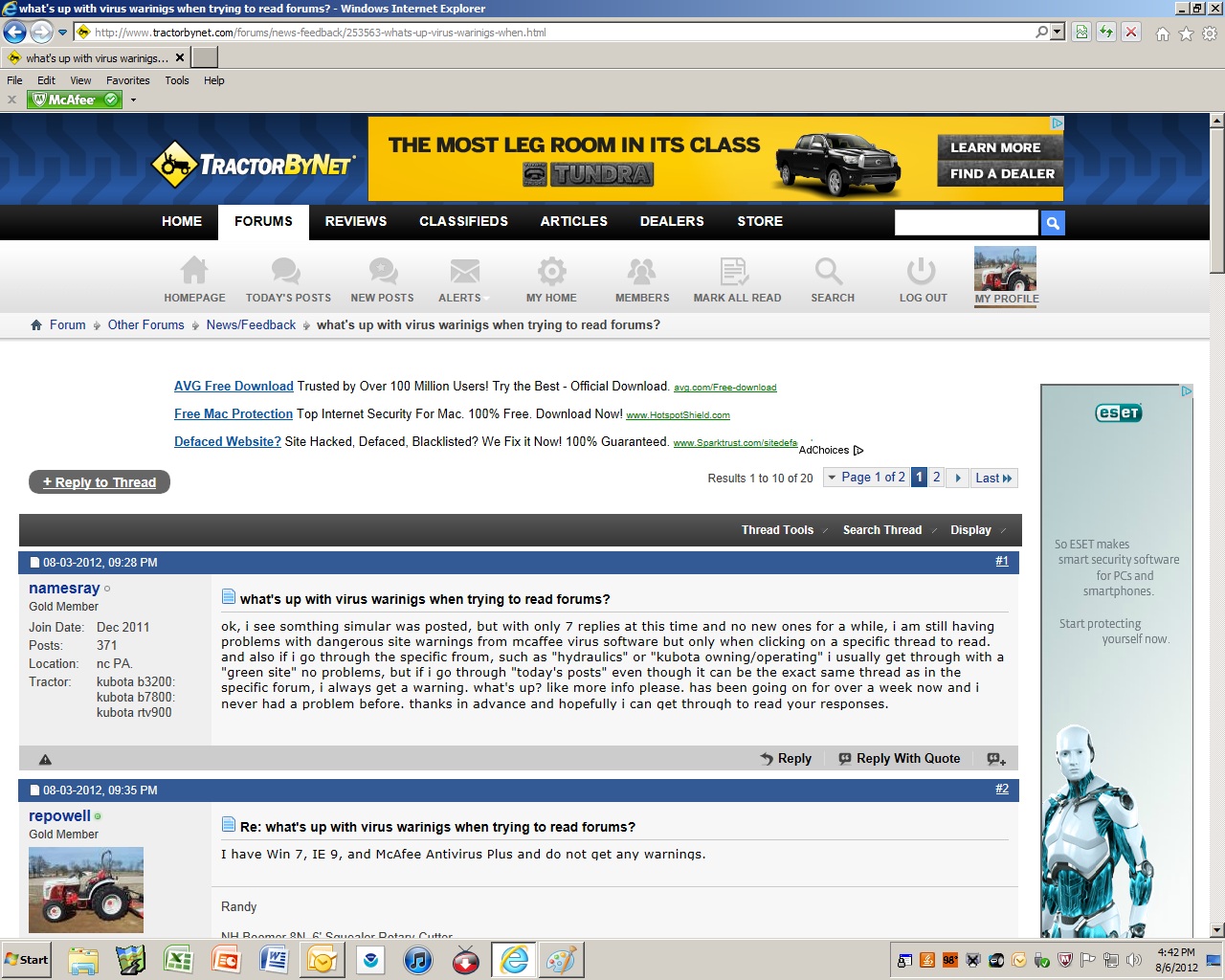Open the Display dropdown

click(977, 530)
